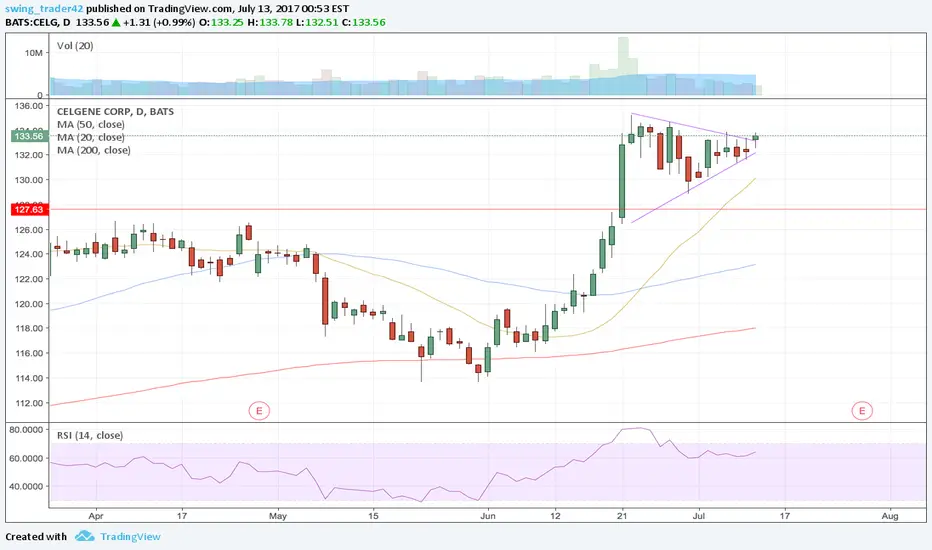
Task: Open the TradingView link in footer
Action: coord(130,536)
